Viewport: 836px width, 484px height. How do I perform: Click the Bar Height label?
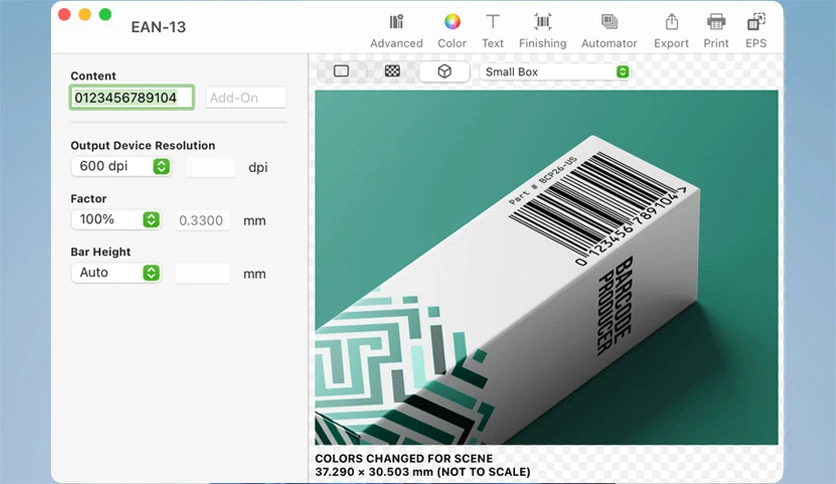pyautogui.click(x=101, y=252)
